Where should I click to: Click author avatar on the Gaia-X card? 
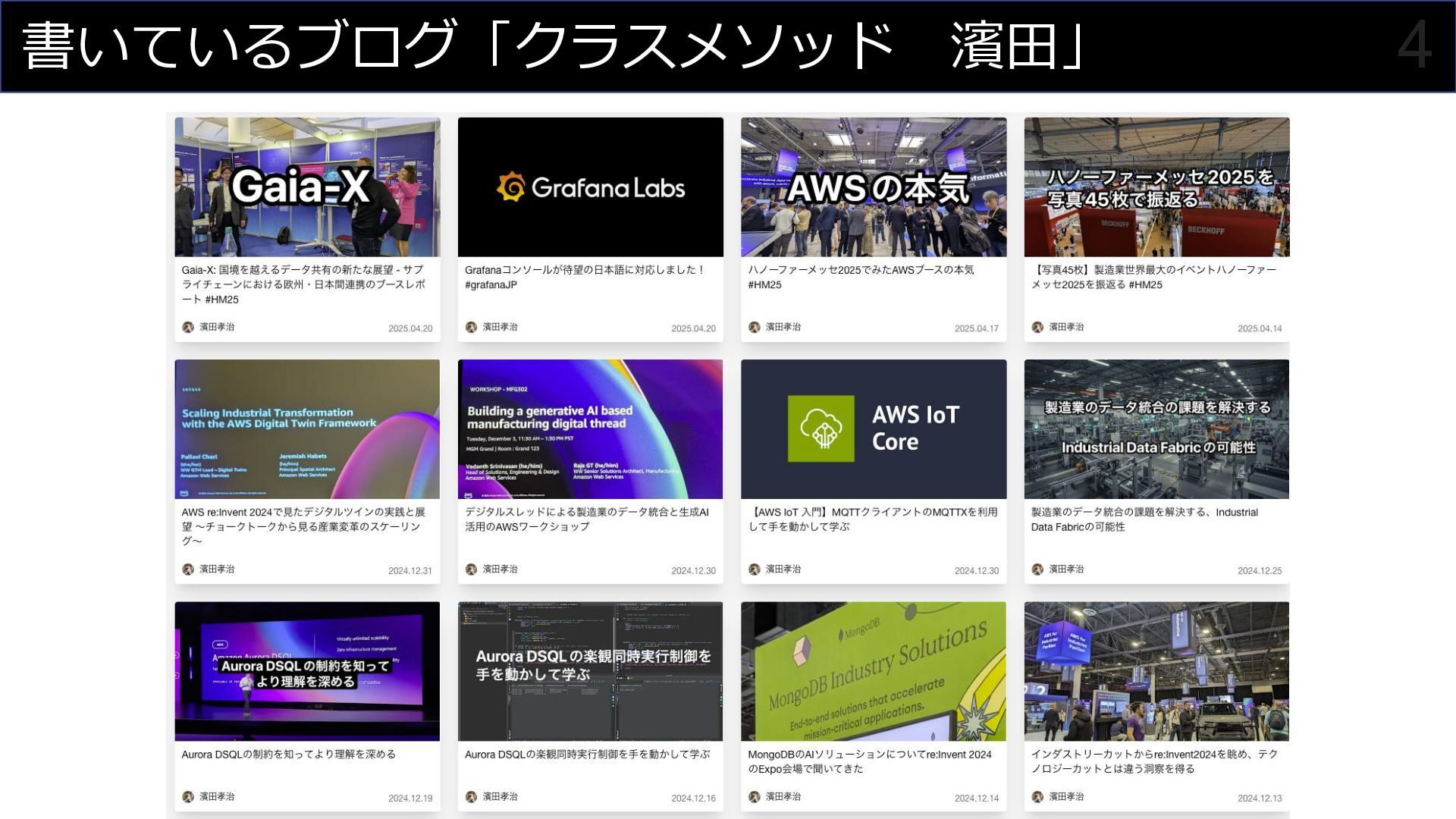(188, 328)
